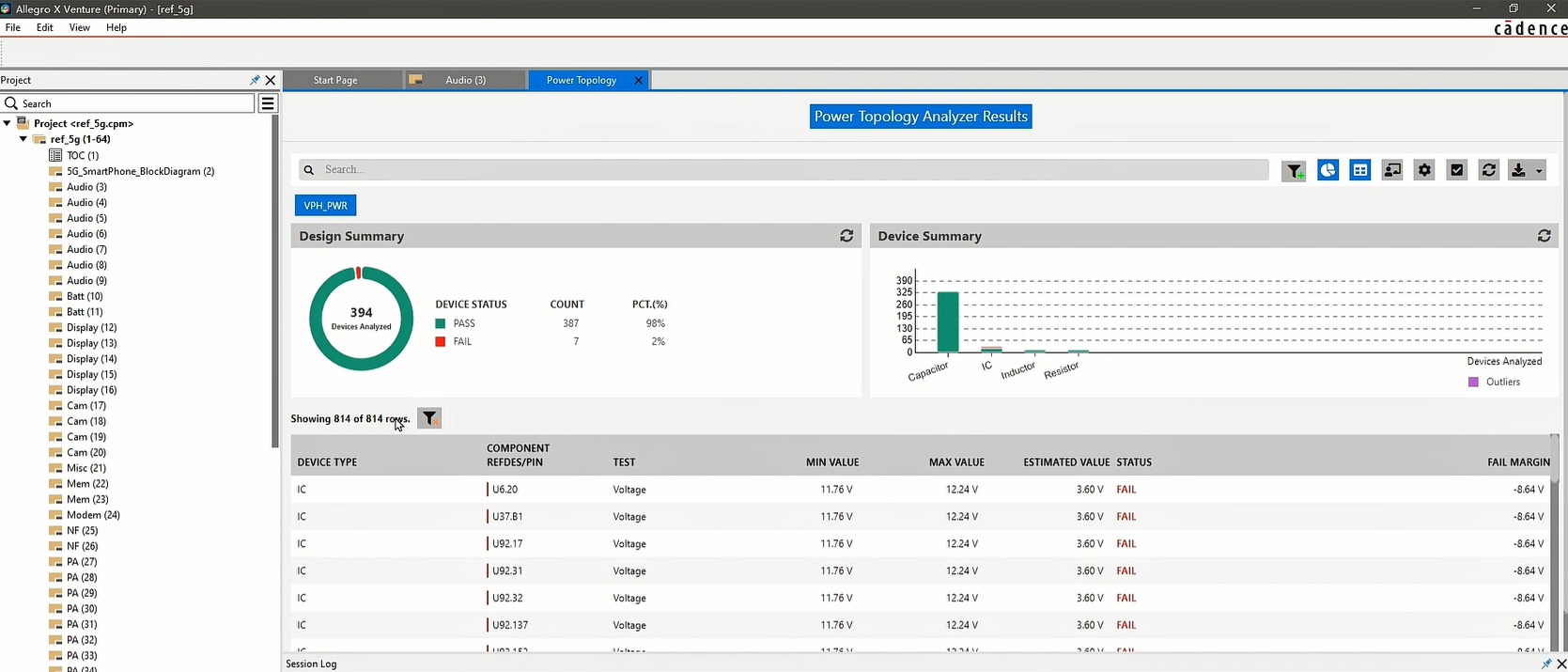Pin the Session Log panel
Image resolution: width=1568 pixels, height=672 pixels.
[1546, 664]
